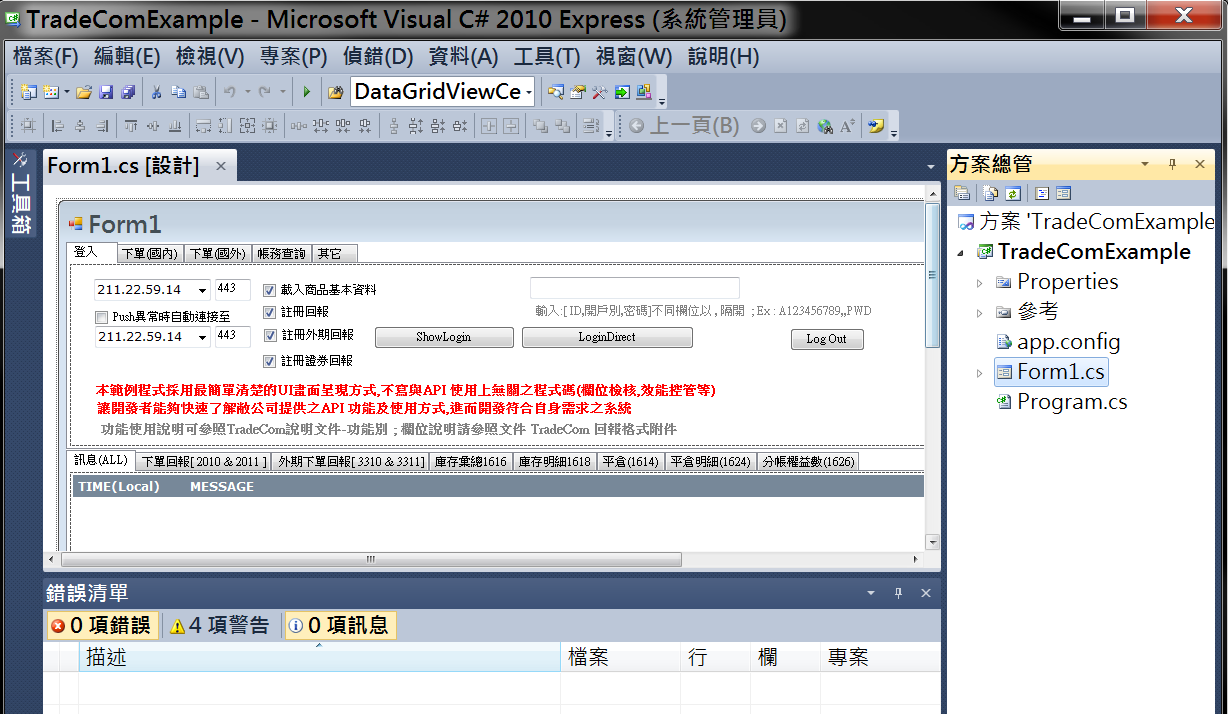Screen dimensions: 1228x714
Task: Click the Copy toolbar icon
Action: [178, 92]
